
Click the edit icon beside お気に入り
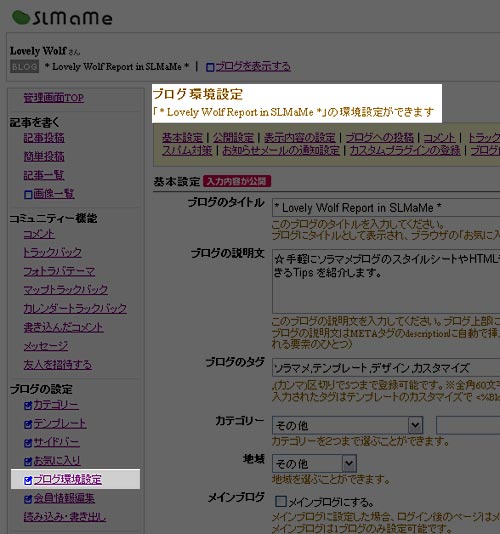28,461
